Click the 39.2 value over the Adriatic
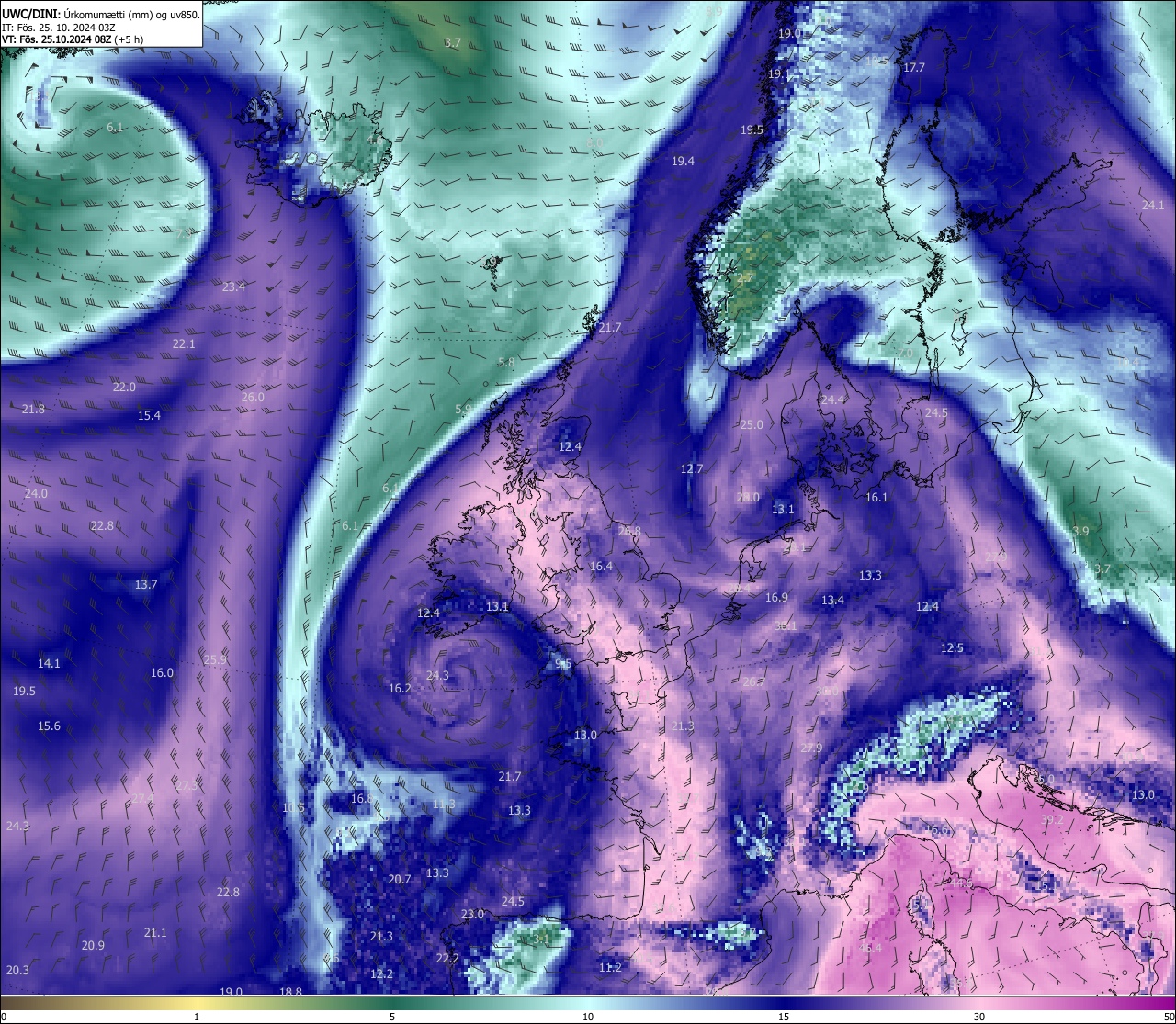The width and height of the screenshot is (1176, 1024). click(x=1052, y=819)
